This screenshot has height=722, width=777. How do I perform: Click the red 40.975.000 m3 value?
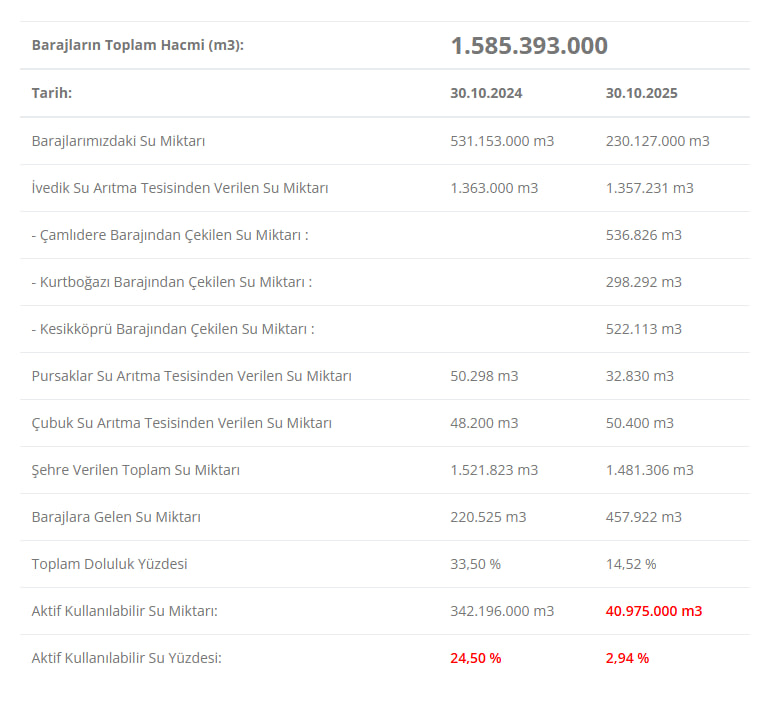point(654,611)
